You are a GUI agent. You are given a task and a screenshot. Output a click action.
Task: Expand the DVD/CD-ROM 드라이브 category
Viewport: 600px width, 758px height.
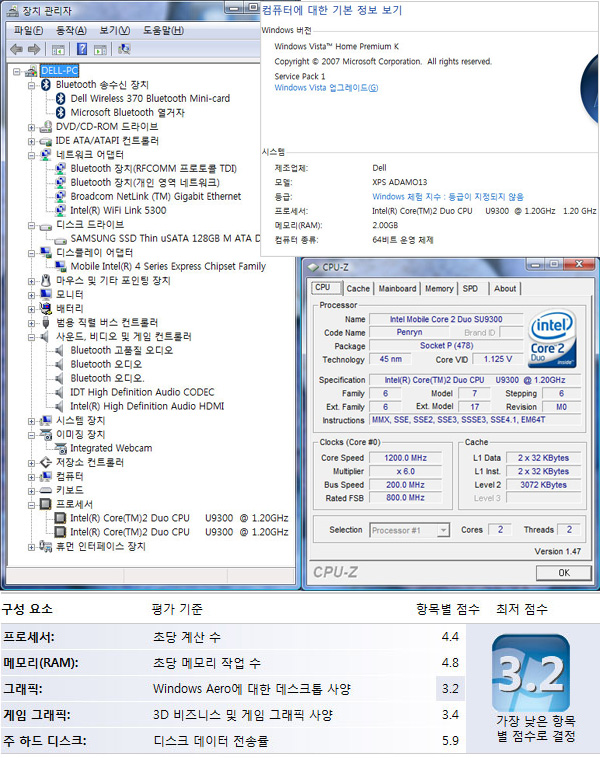click(31, 128)
